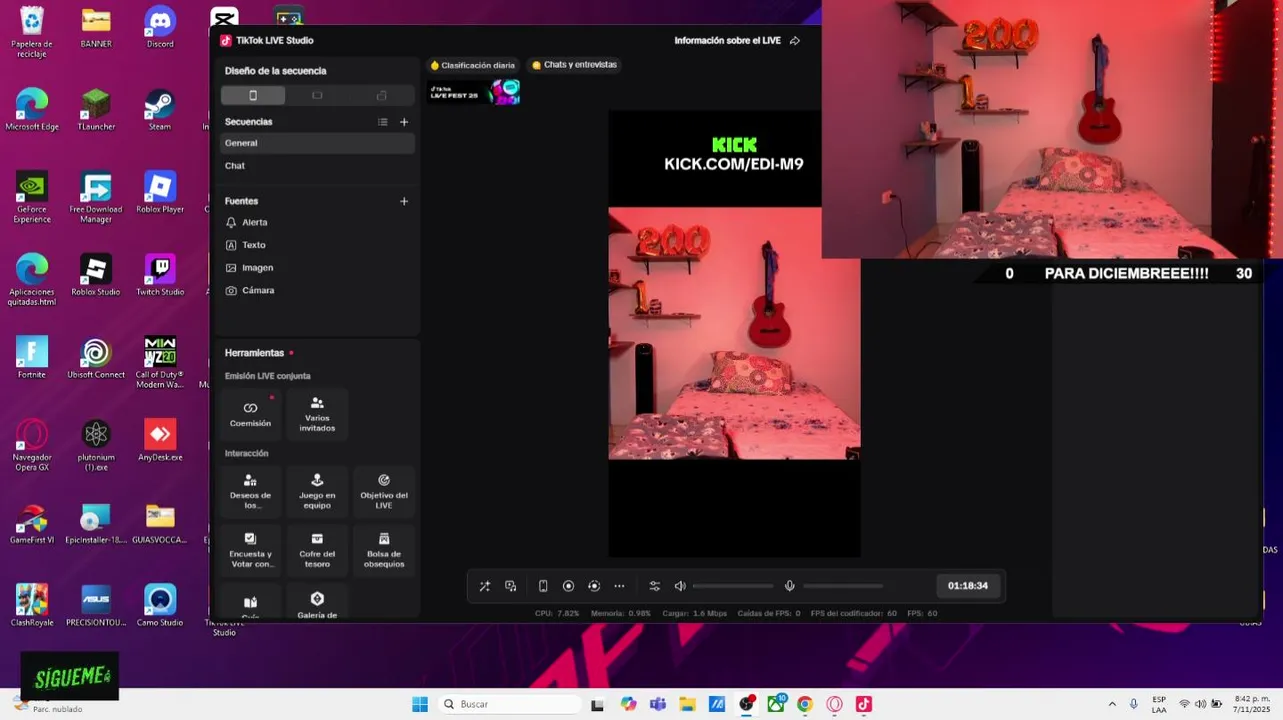
Task: Open File Explorer from taskbar
Action: [x=687, y=704]
